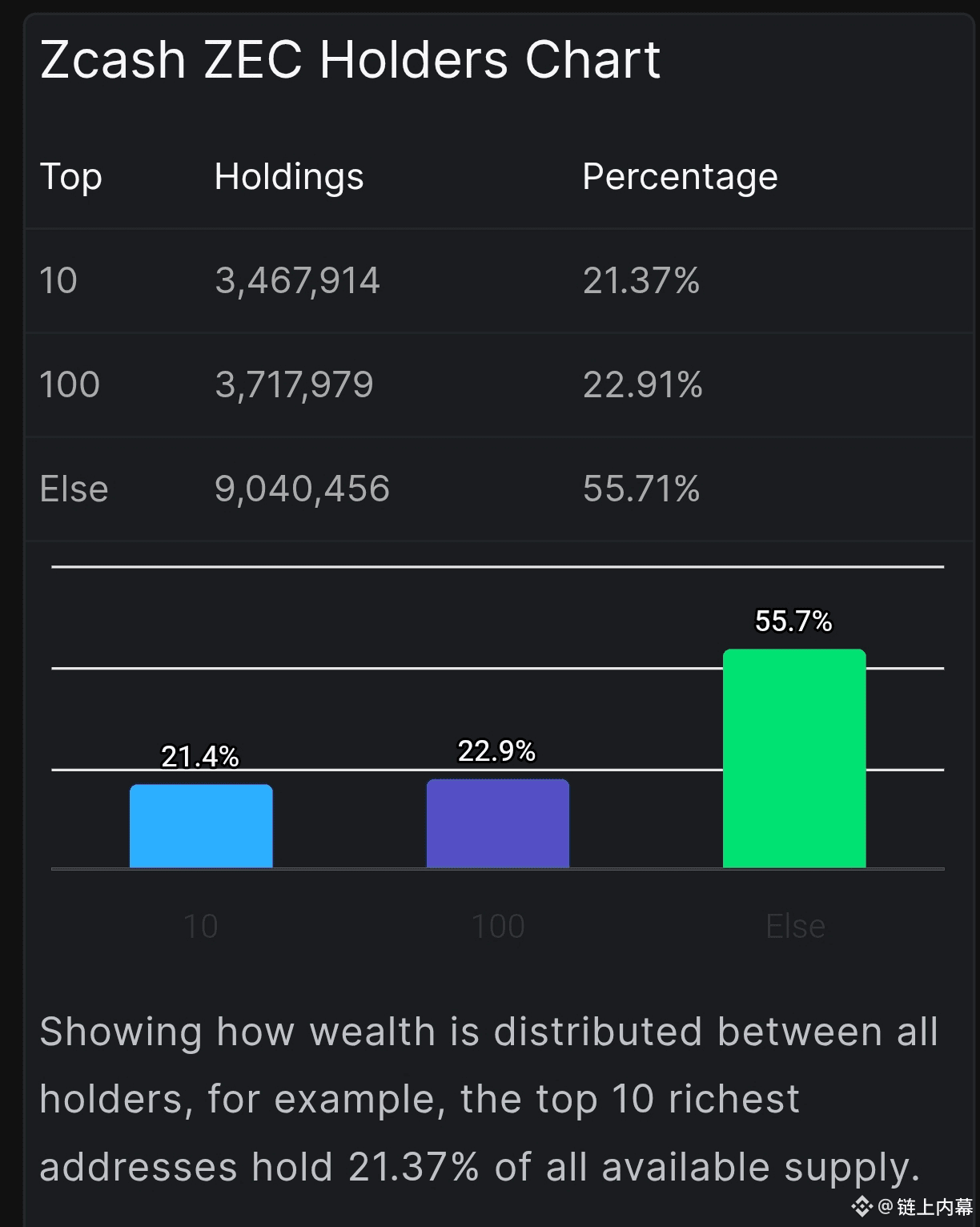This screenshot has width=980, height=1227.
Task: Click the "Else" axis label below the chart
Action: coord(795,927)
